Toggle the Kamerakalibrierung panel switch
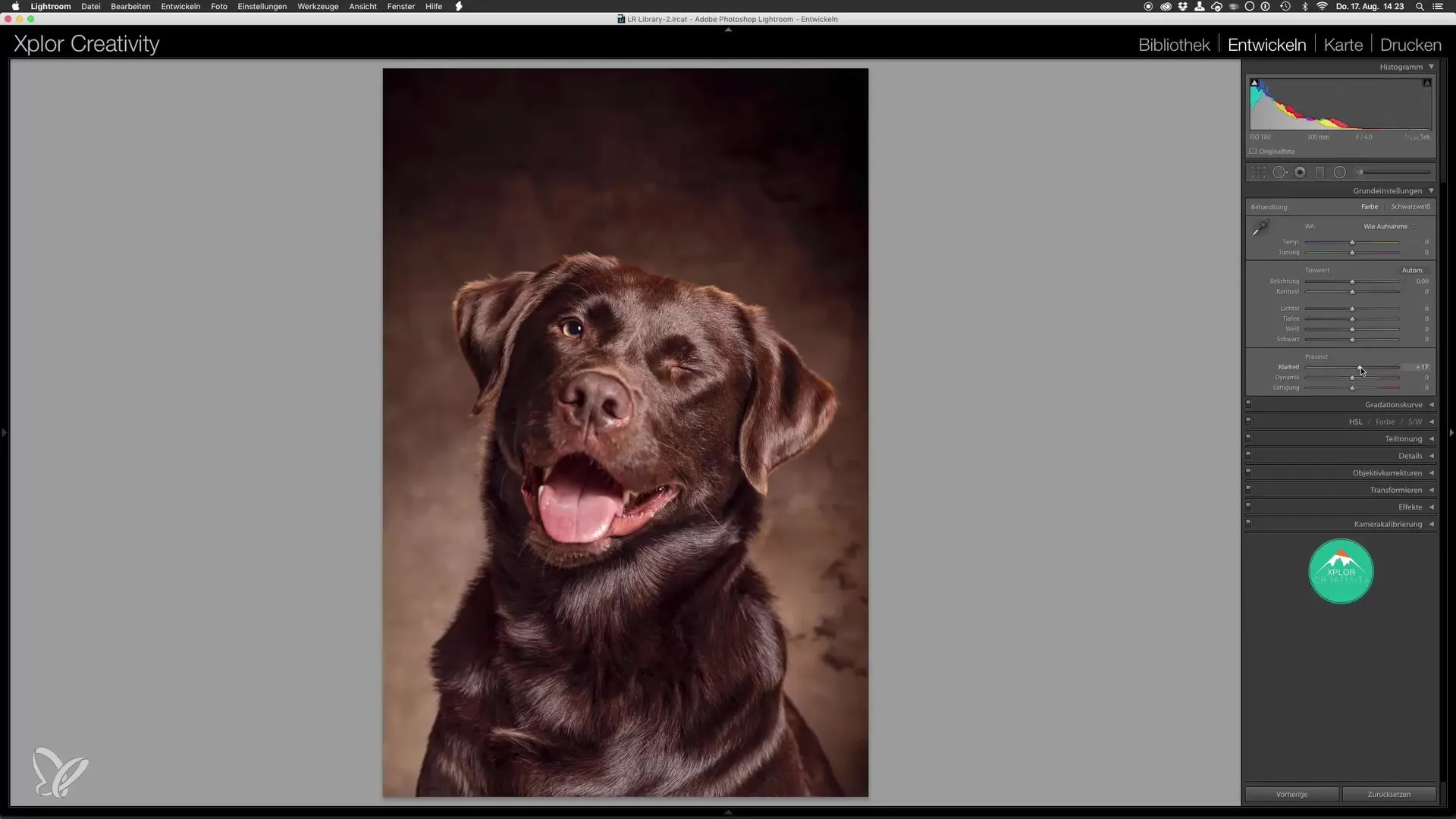1456x819 pixels. 1248,523
